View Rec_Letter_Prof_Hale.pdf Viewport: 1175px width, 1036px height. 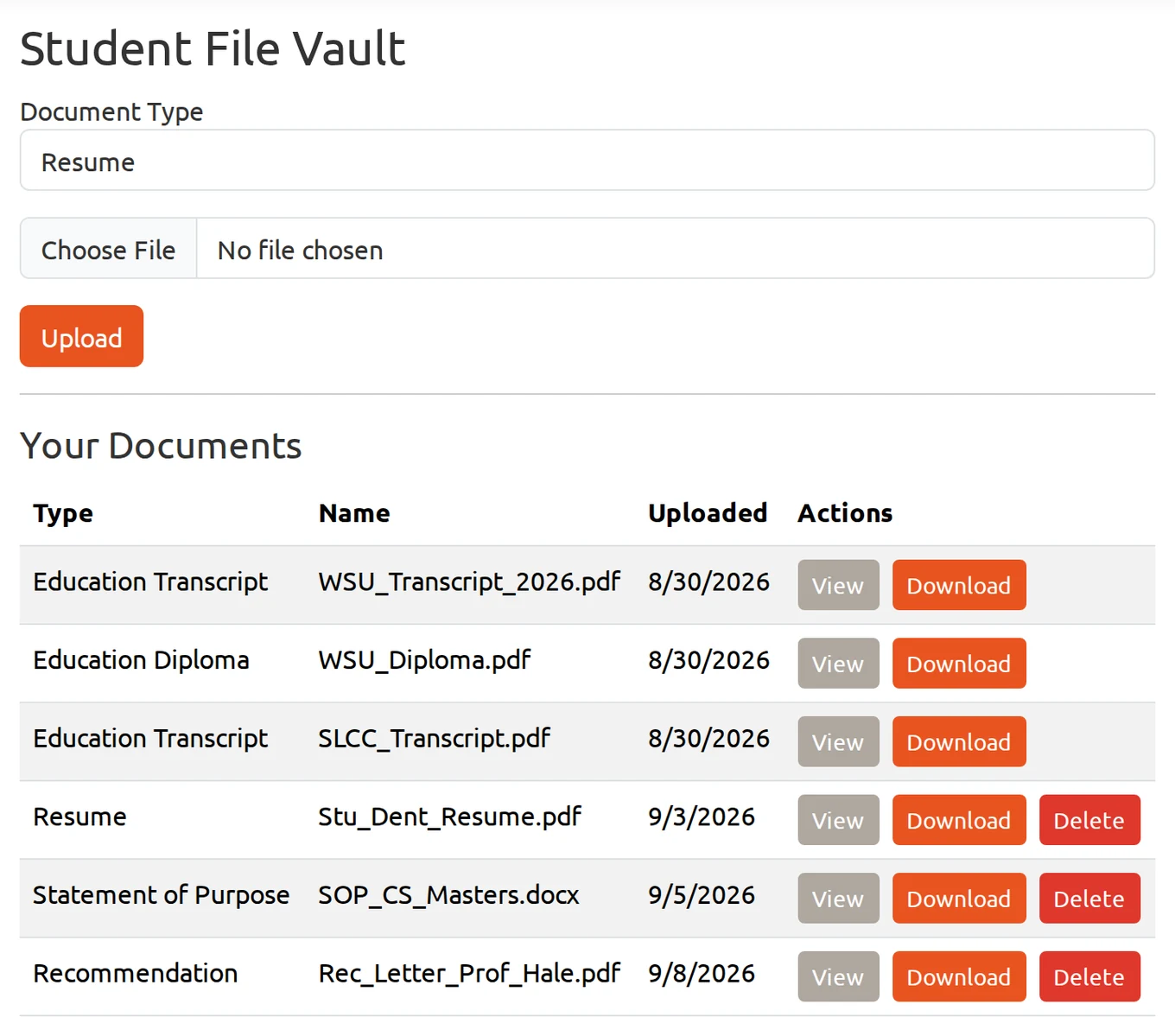coord(838,976)
